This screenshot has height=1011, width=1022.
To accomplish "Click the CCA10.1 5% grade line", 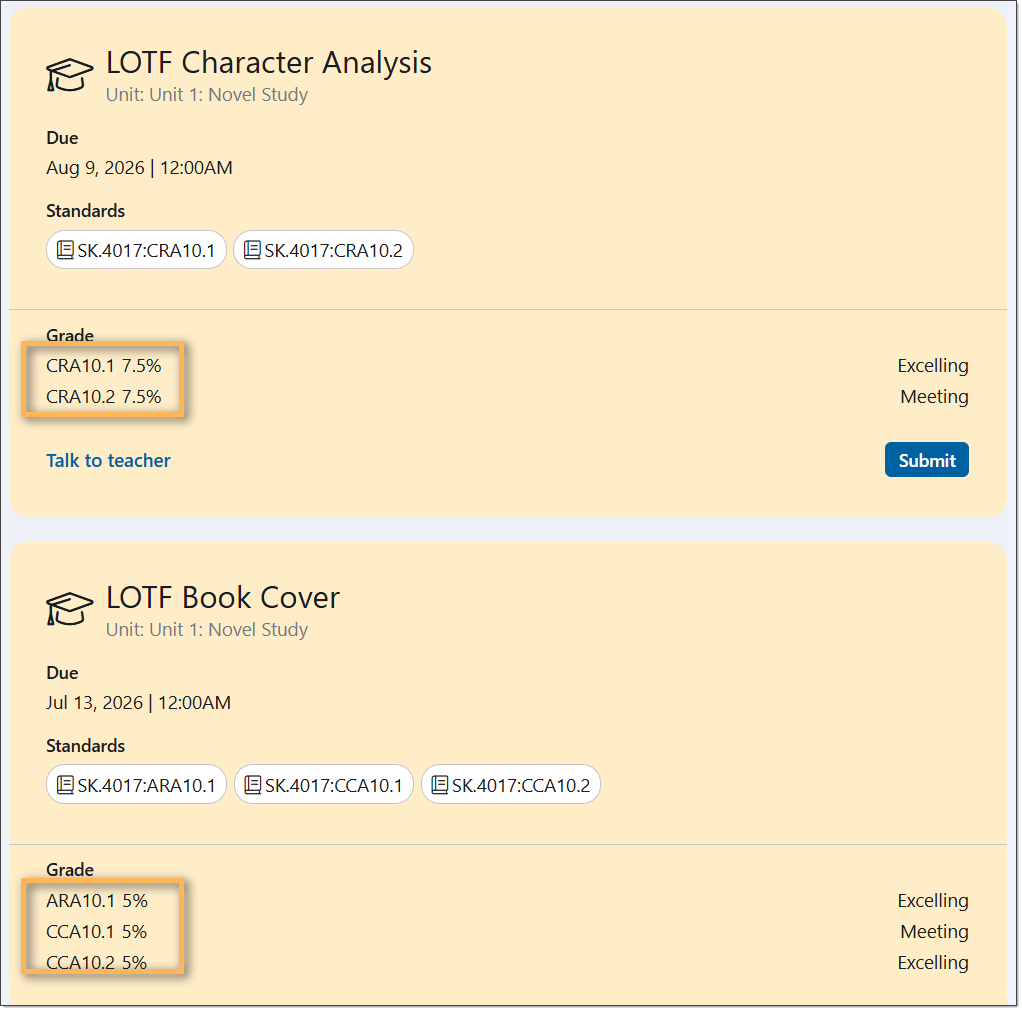I will 97,932.
